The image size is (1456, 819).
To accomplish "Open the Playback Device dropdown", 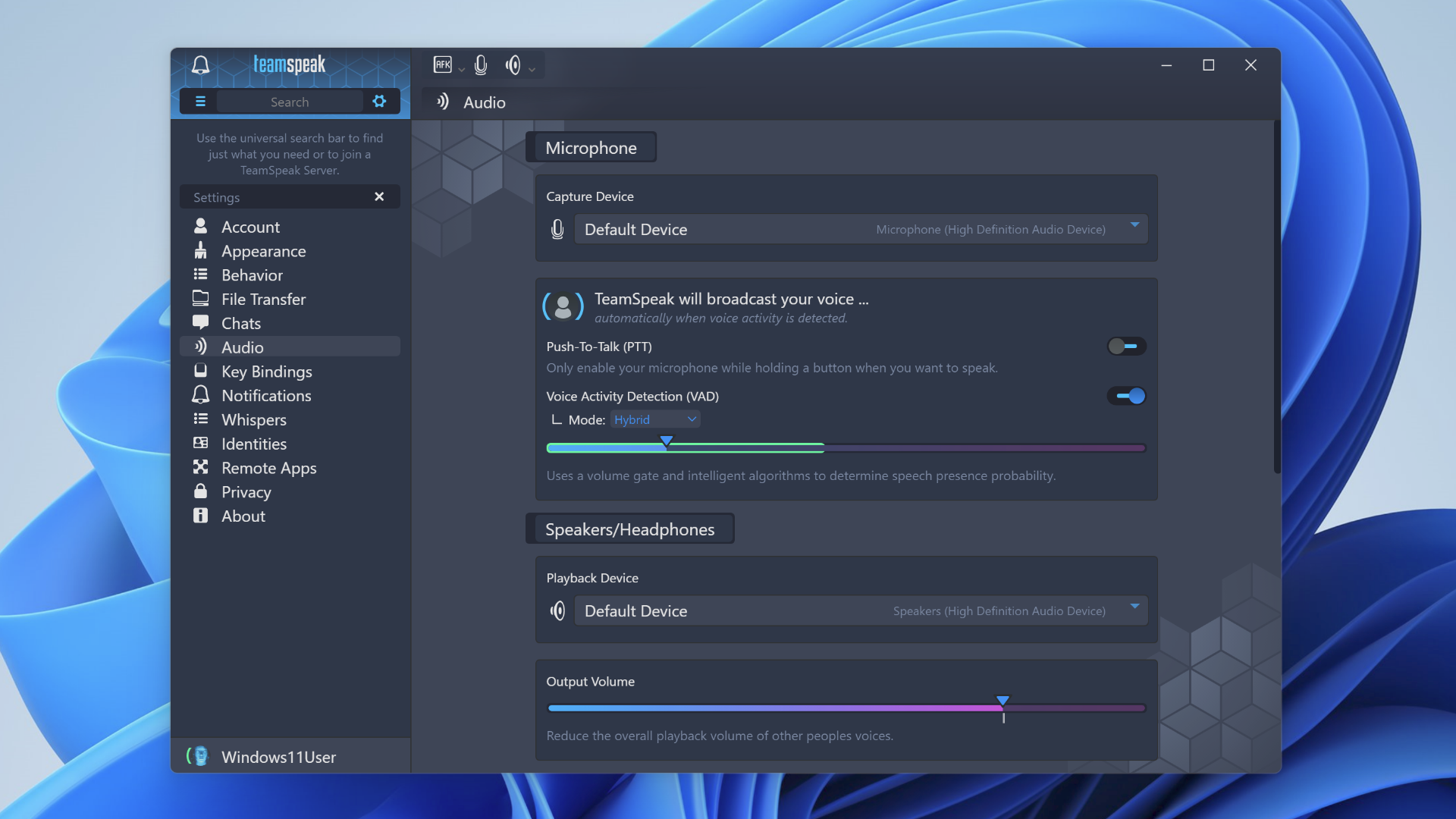I will coord(1134,607).
